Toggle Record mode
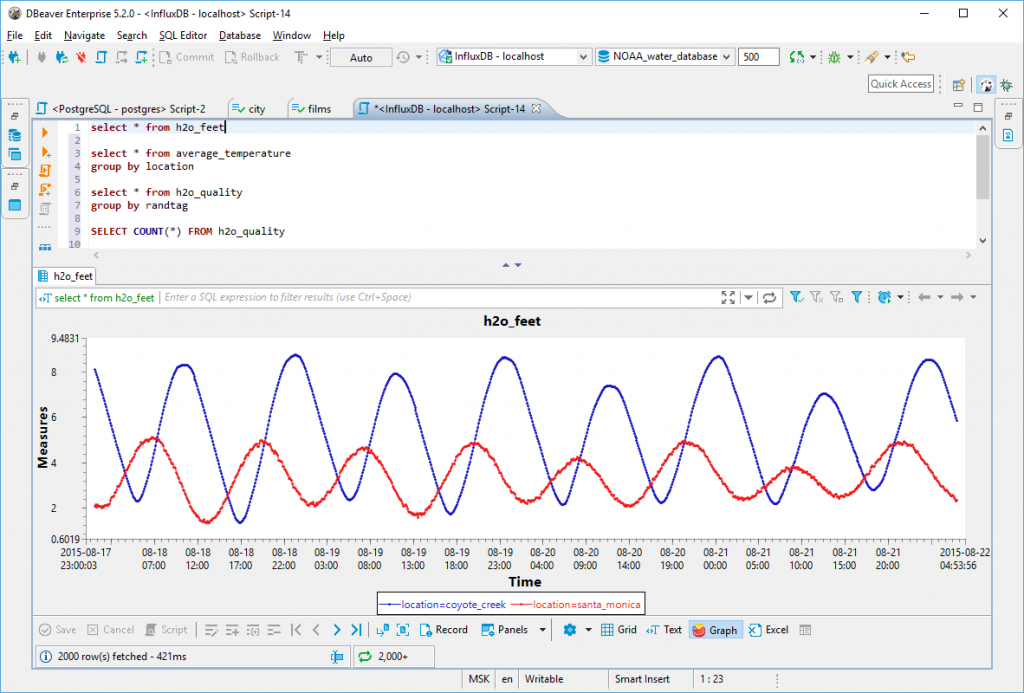This screenshot has width=1024, height=693. [443, 630]
